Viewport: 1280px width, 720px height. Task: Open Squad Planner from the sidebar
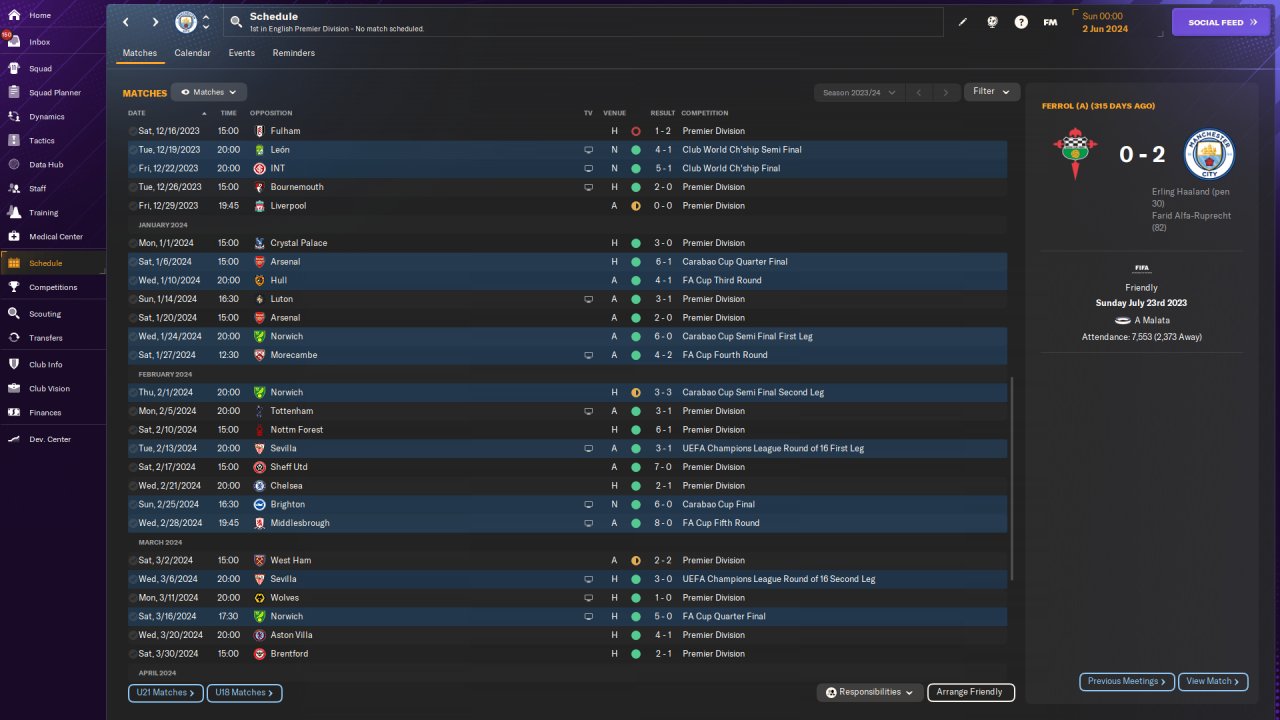pos(53,93)
